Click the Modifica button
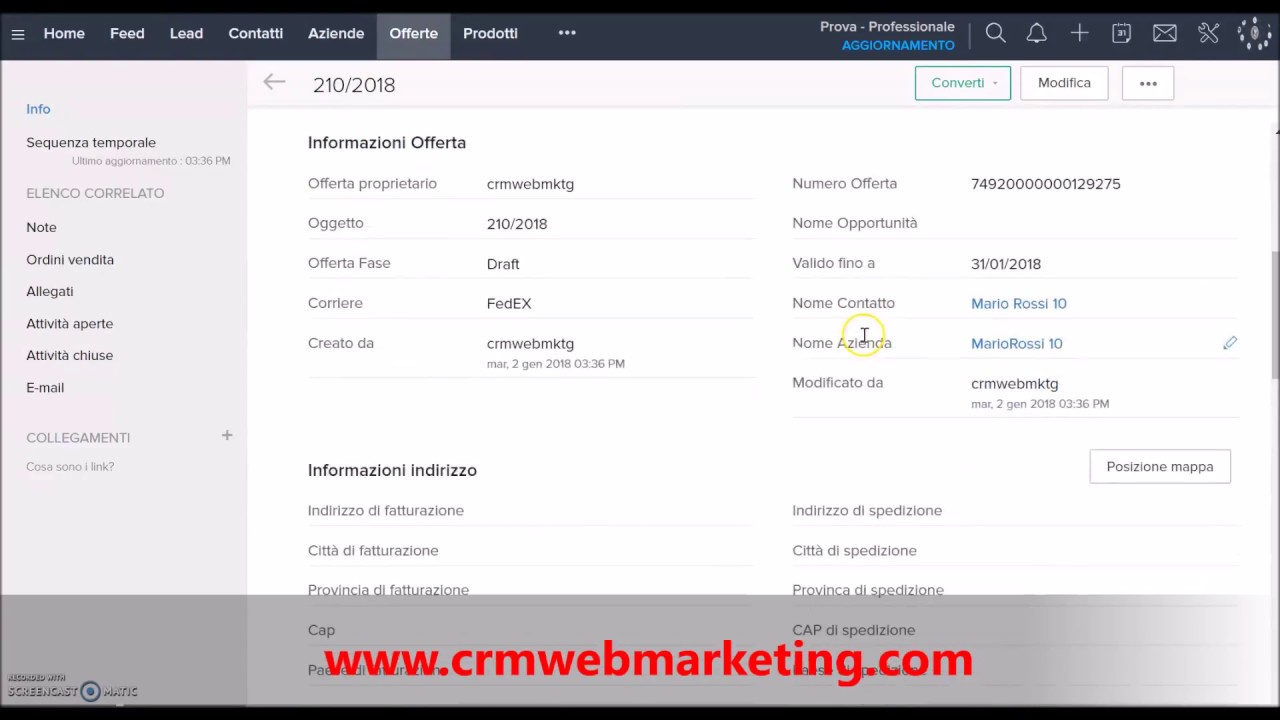1280x720 pixels. tap(1064, 83)
